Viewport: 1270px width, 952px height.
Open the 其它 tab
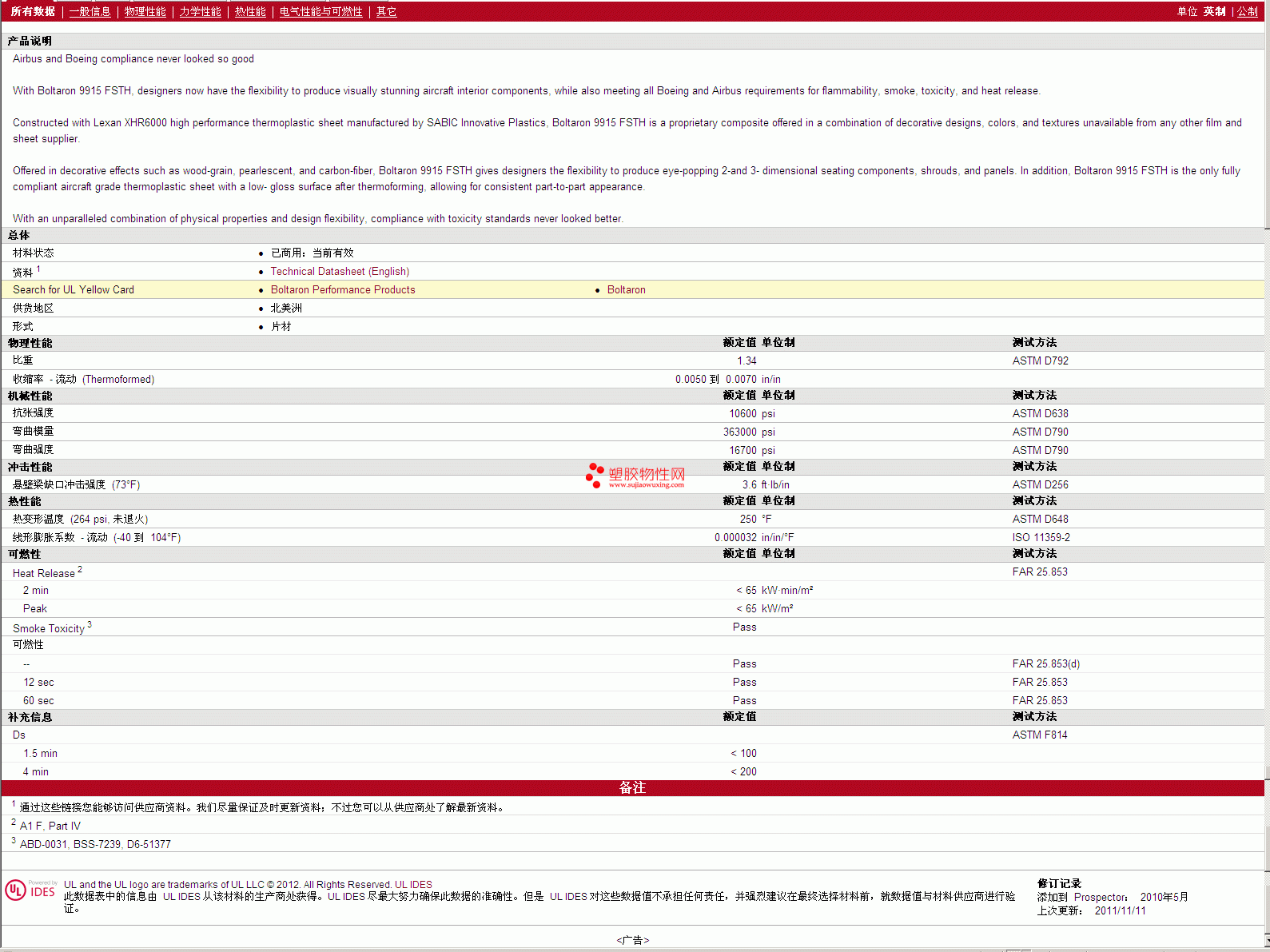coord(386,12)
